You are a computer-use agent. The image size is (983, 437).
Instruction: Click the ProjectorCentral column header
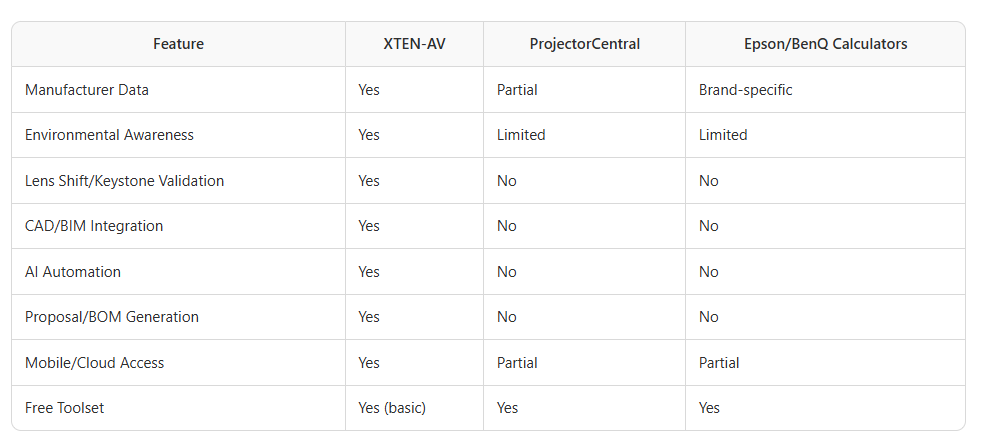point(584,44)
